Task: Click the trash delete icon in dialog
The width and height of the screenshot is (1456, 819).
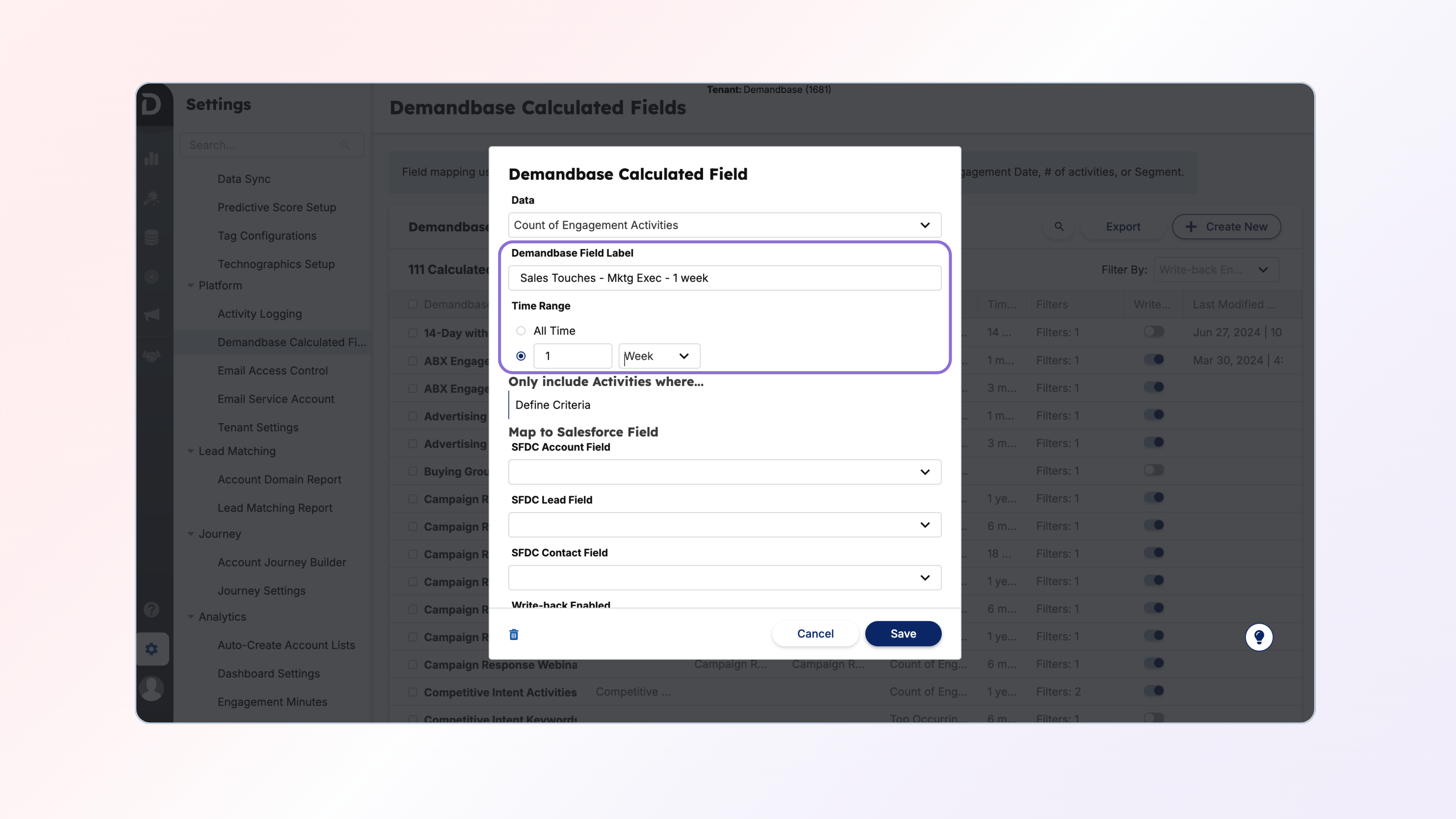Action: 514,634
